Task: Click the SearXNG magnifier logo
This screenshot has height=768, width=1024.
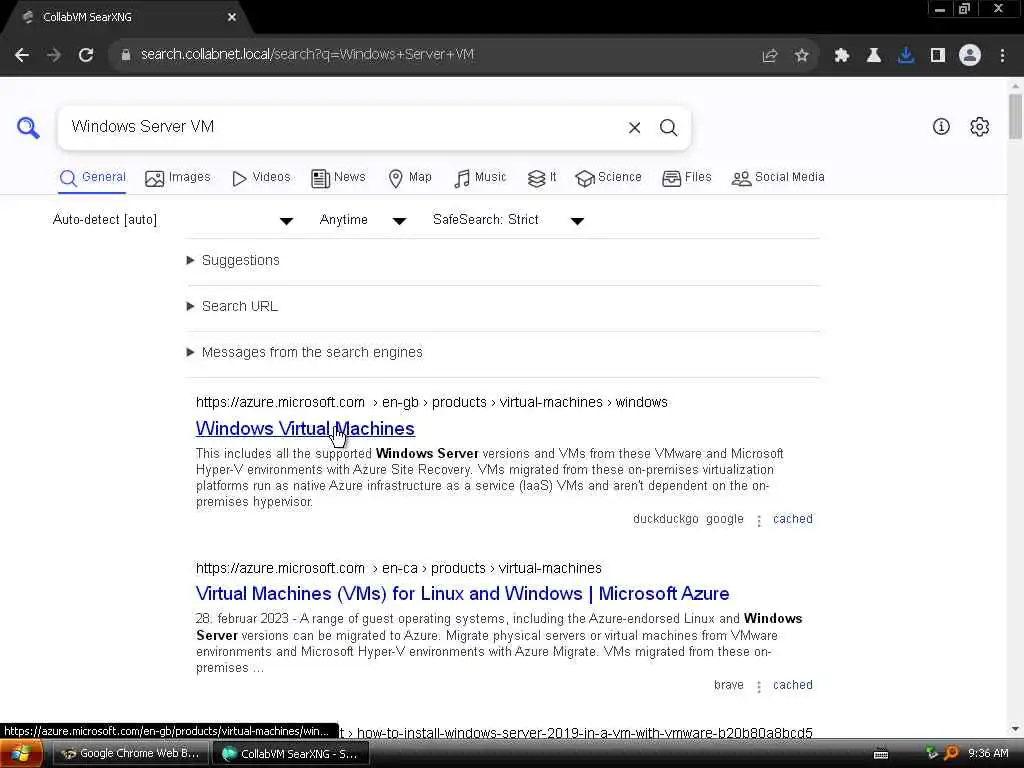Action: pos(28,127)
